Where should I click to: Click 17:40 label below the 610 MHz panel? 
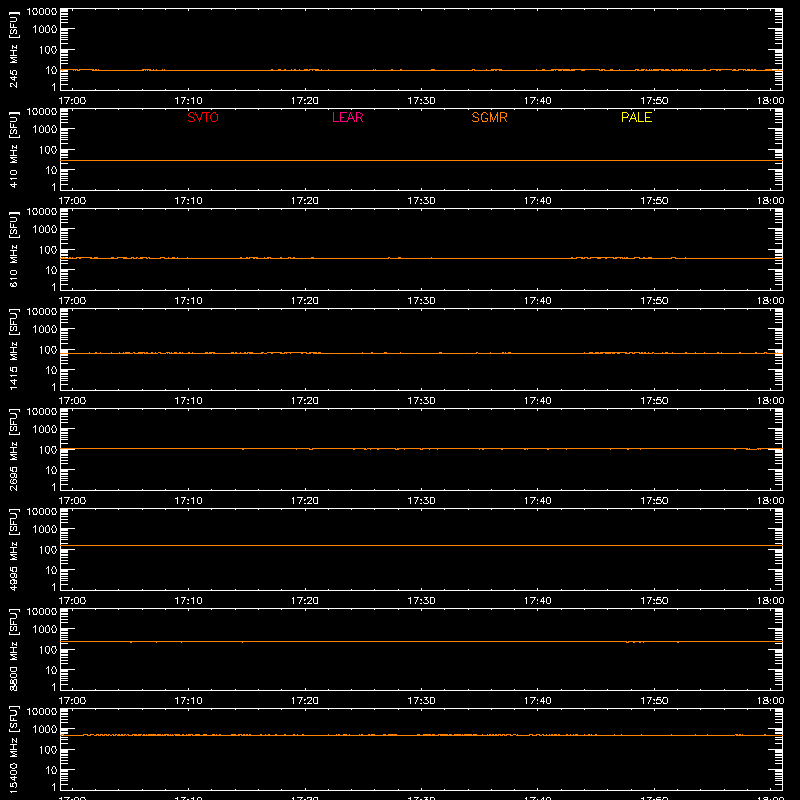(x=538, y=301)
